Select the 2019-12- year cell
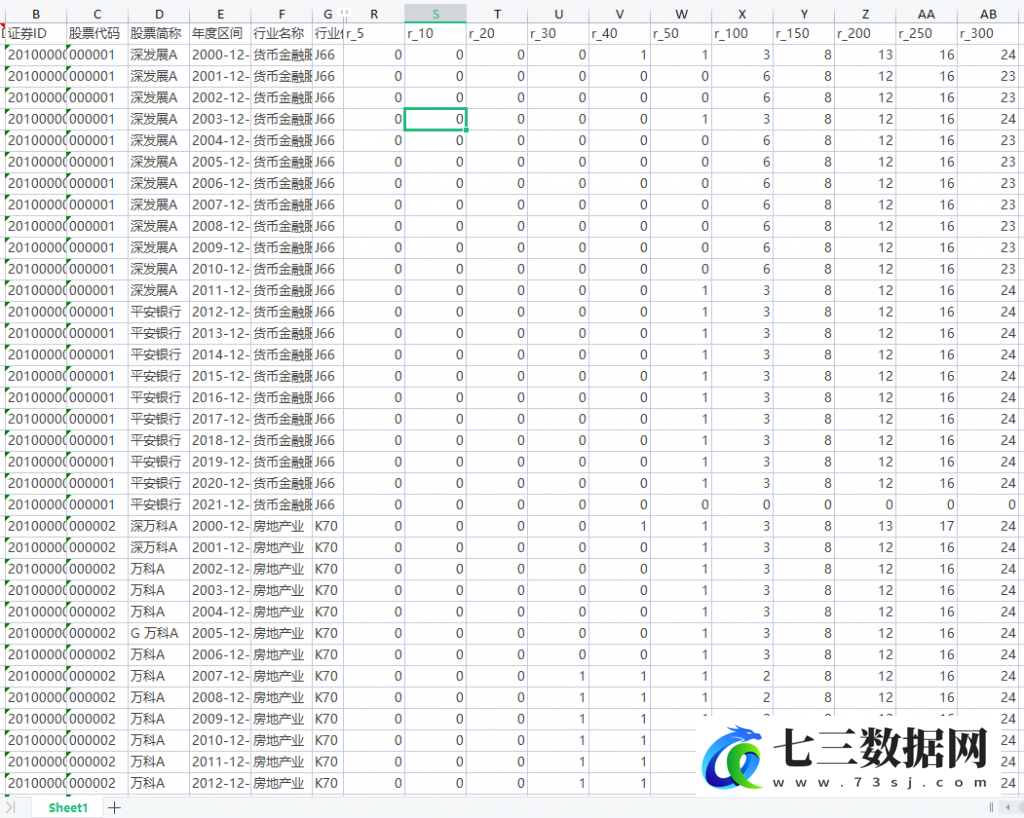Viewport: 1024px width, 818px height. (x=220, y=462)
